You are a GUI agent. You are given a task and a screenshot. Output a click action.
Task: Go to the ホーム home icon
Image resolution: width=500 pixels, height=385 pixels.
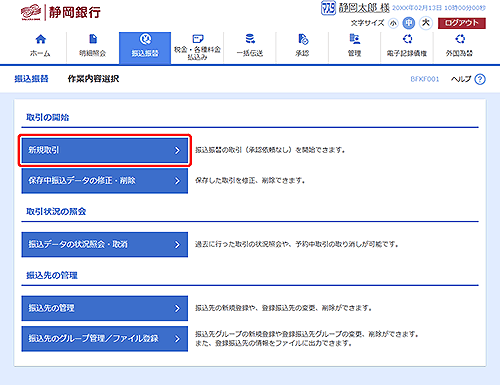point(40,39)
